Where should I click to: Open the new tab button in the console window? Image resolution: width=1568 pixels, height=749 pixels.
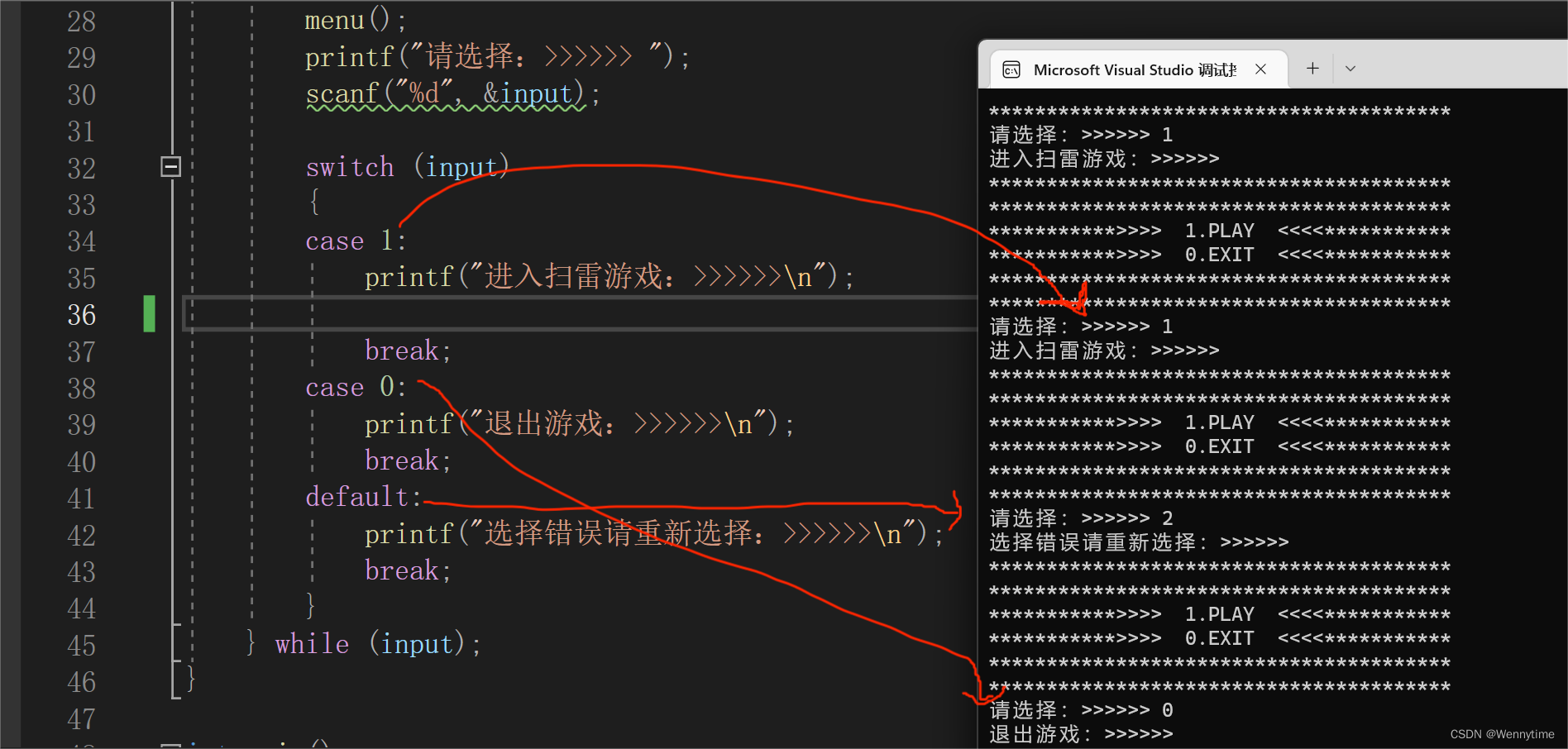pyautogui.click(x=1312, y=69)
